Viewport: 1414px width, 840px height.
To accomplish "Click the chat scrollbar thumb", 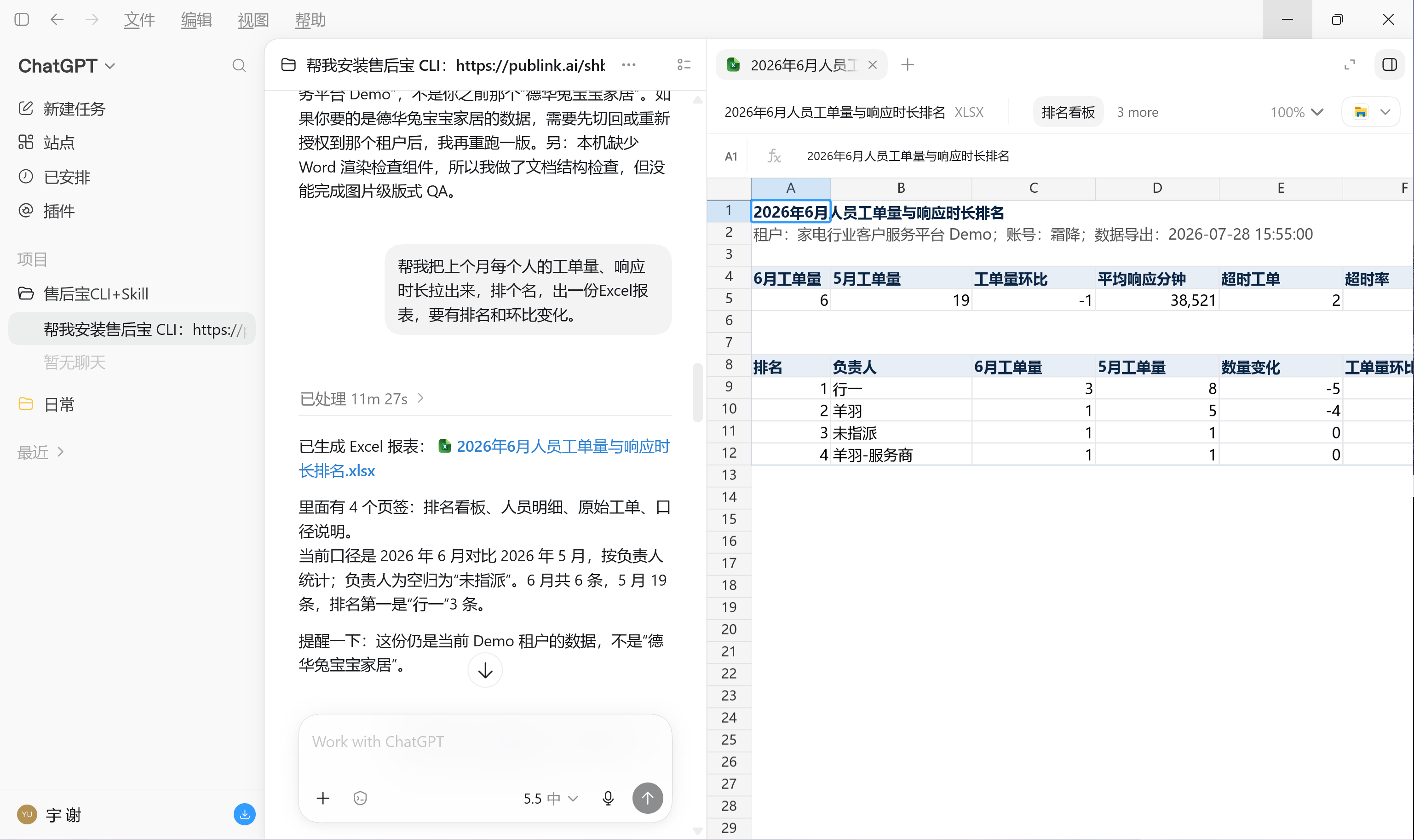I will [698, 392].
